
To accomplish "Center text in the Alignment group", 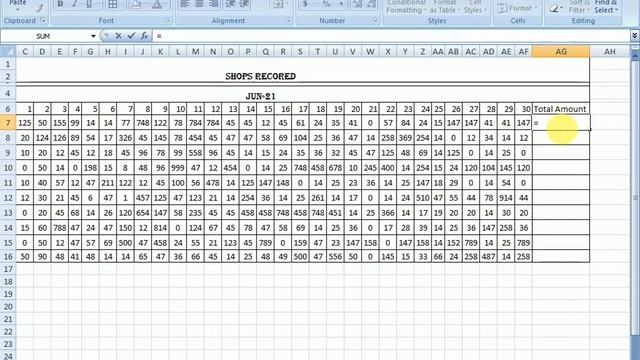I will tap(199, 4).
